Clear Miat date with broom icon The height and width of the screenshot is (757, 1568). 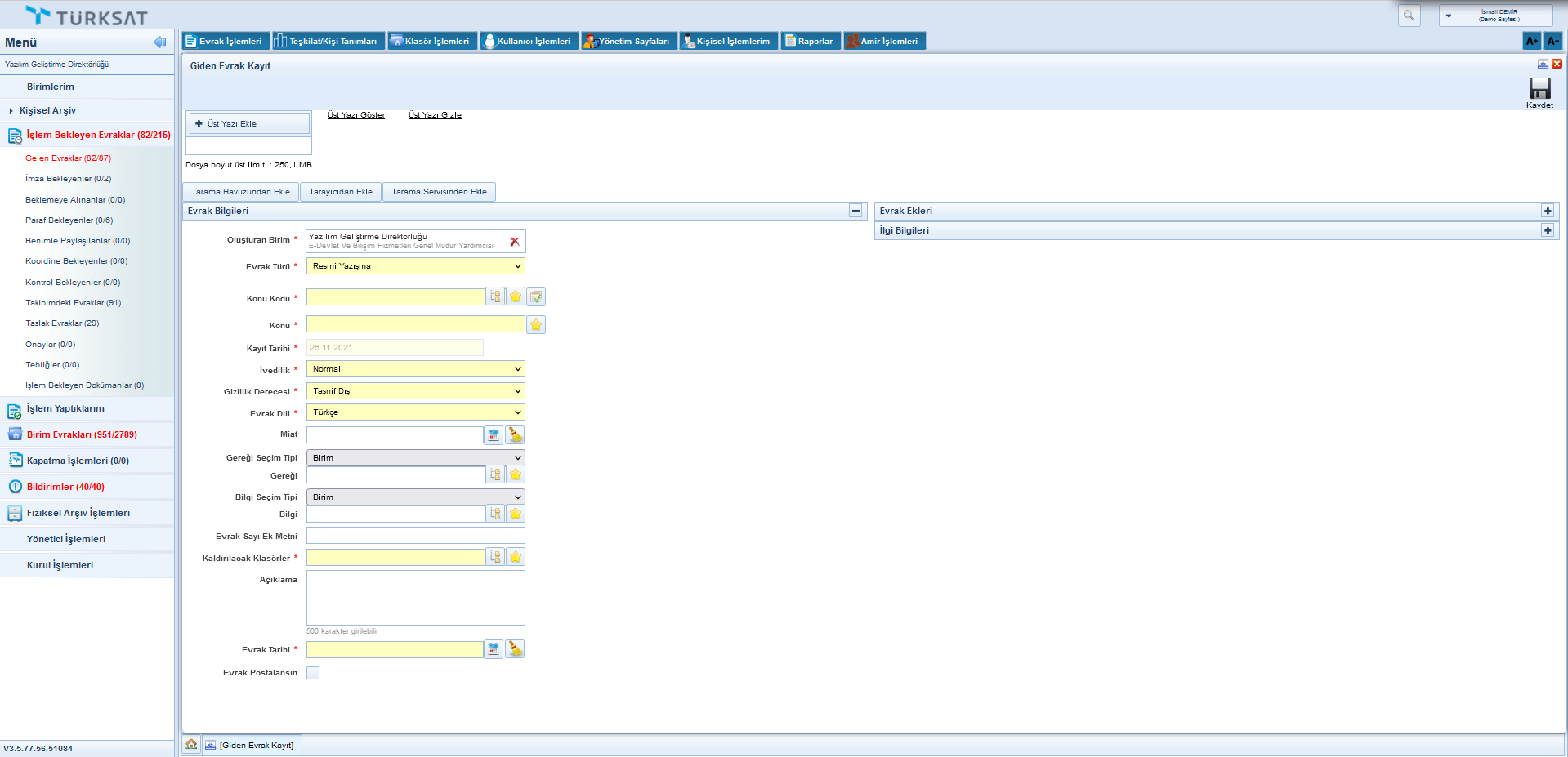pyautogui.click(x=515, y=435)
